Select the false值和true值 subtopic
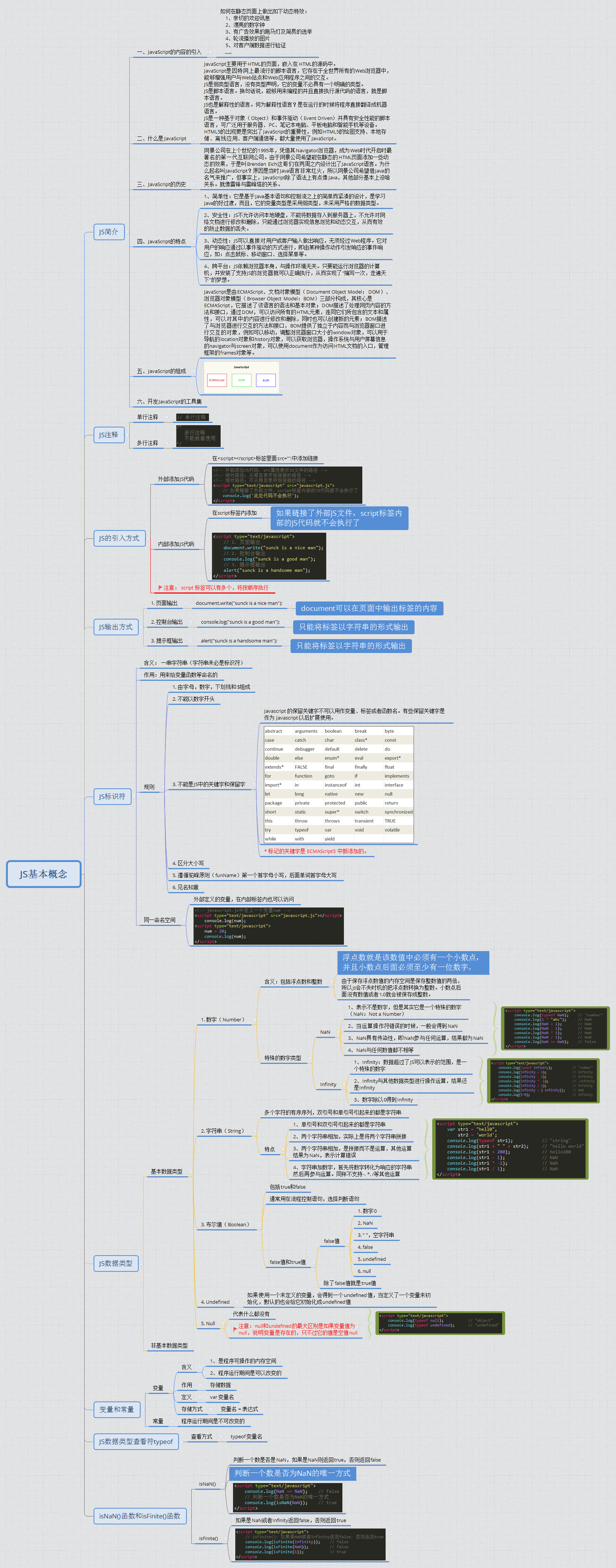Image resolution: width=616 pixels, height=1568 pixels. click(288, 1262)
